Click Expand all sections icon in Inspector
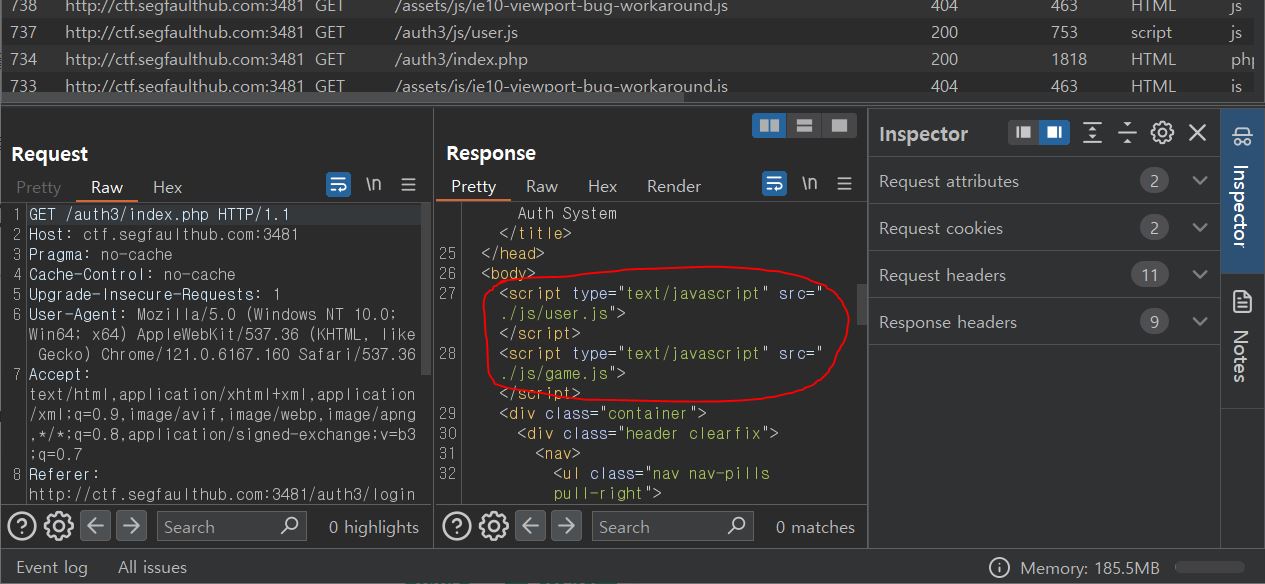1265x584 pixels. (1092, 133)
